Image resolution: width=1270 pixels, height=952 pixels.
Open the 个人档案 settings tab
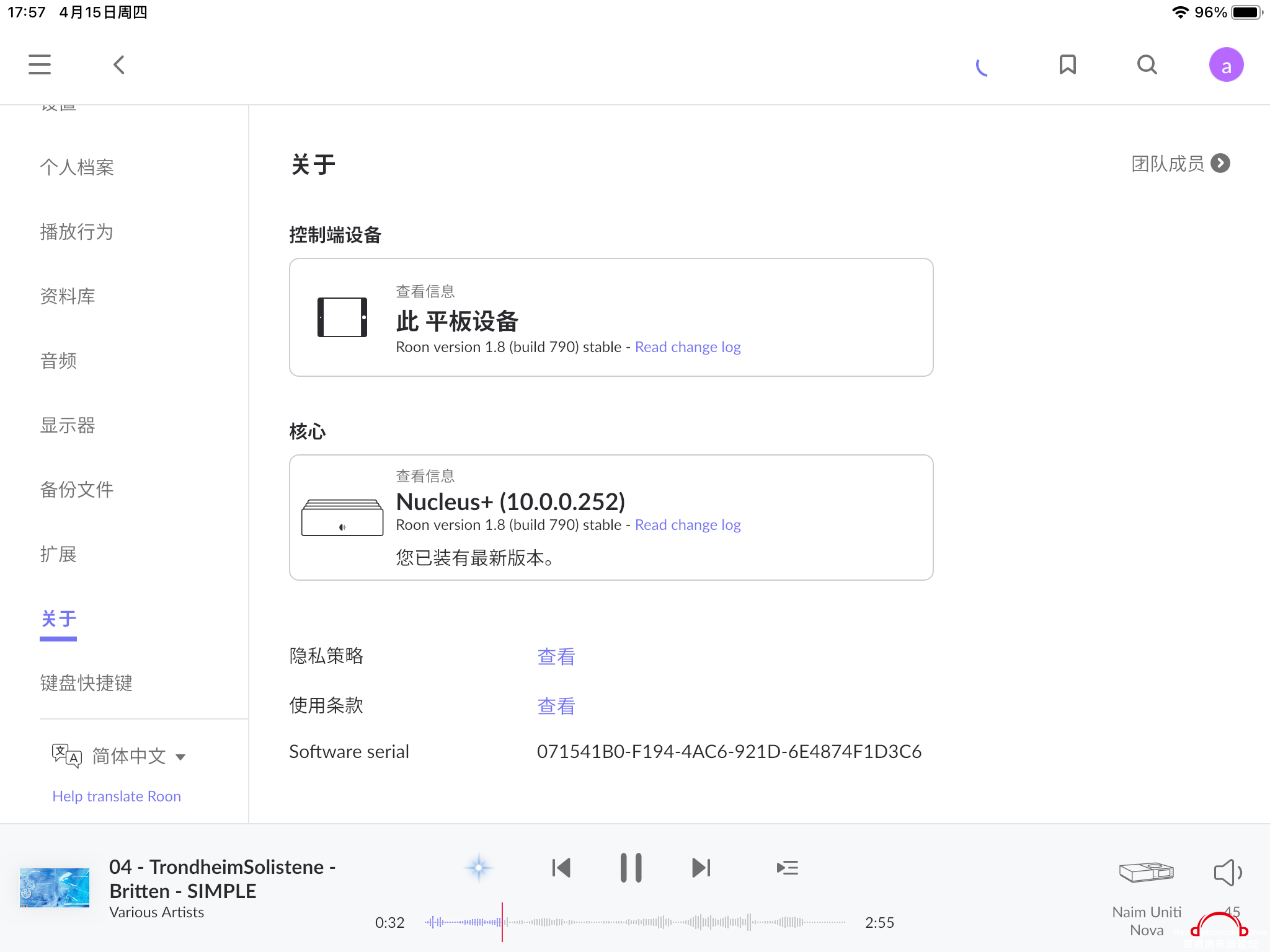(77, 167)
